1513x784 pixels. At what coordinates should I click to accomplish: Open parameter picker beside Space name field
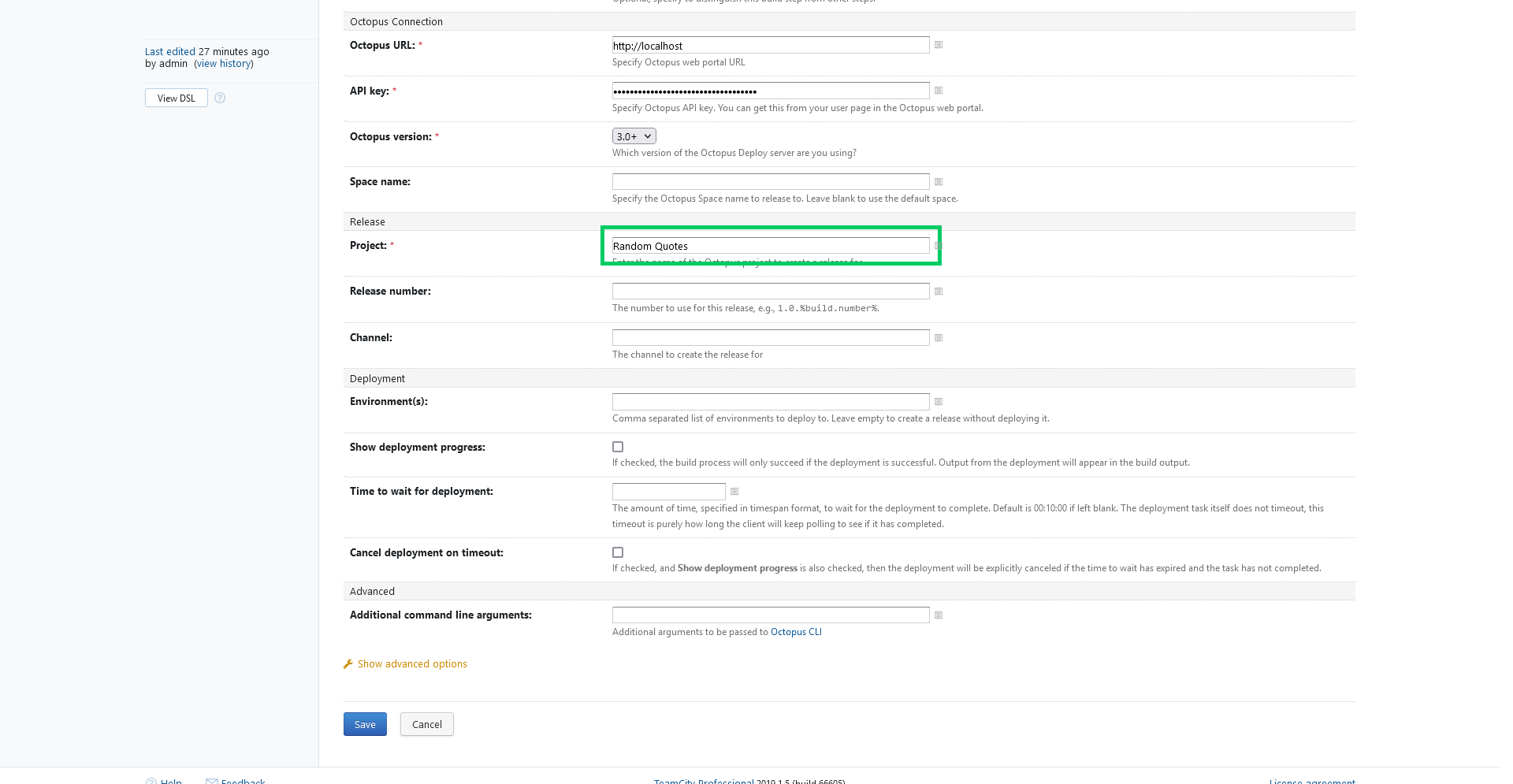[939, 182]
